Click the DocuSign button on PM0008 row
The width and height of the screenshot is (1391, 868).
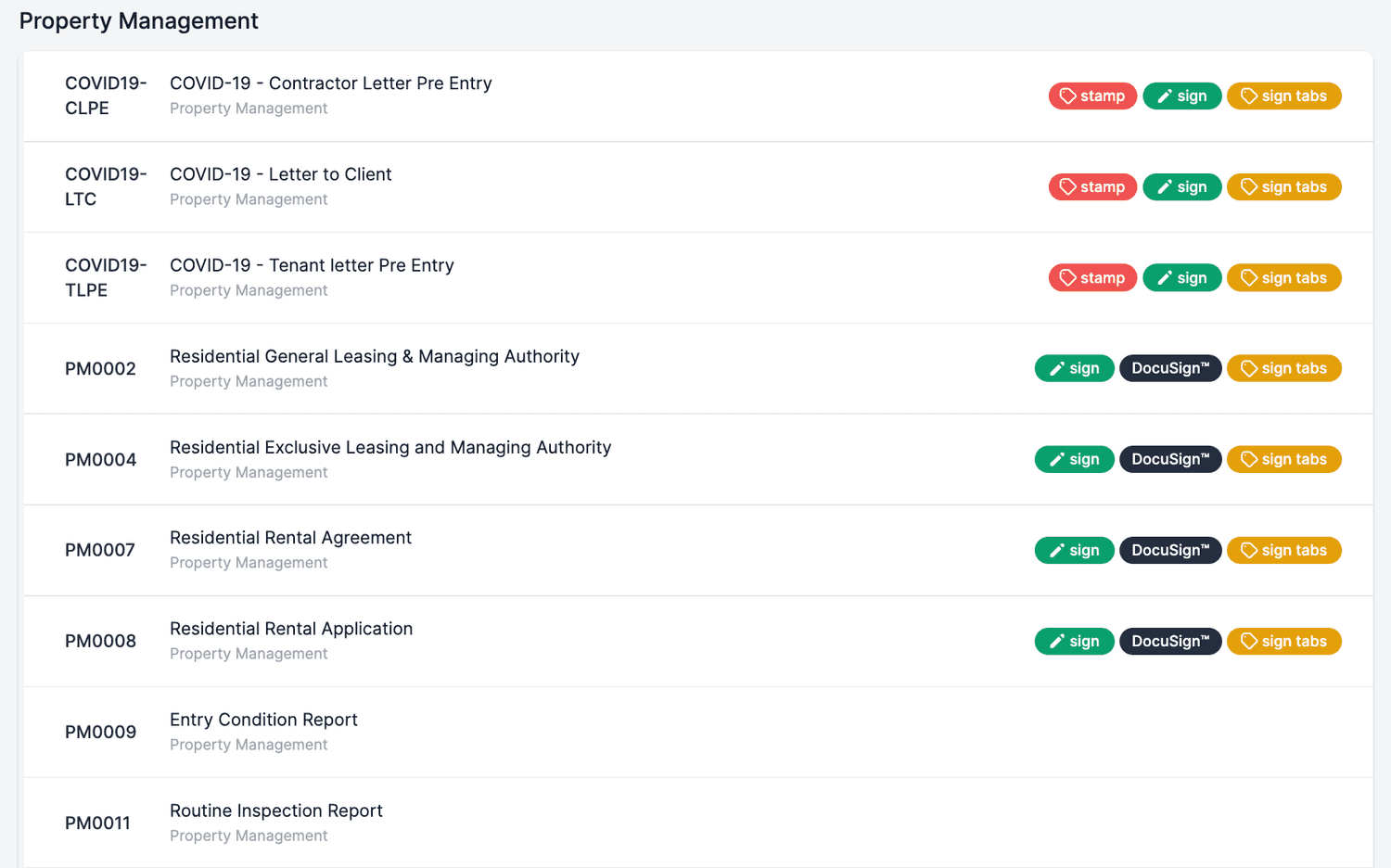(x=1170, y=641)
